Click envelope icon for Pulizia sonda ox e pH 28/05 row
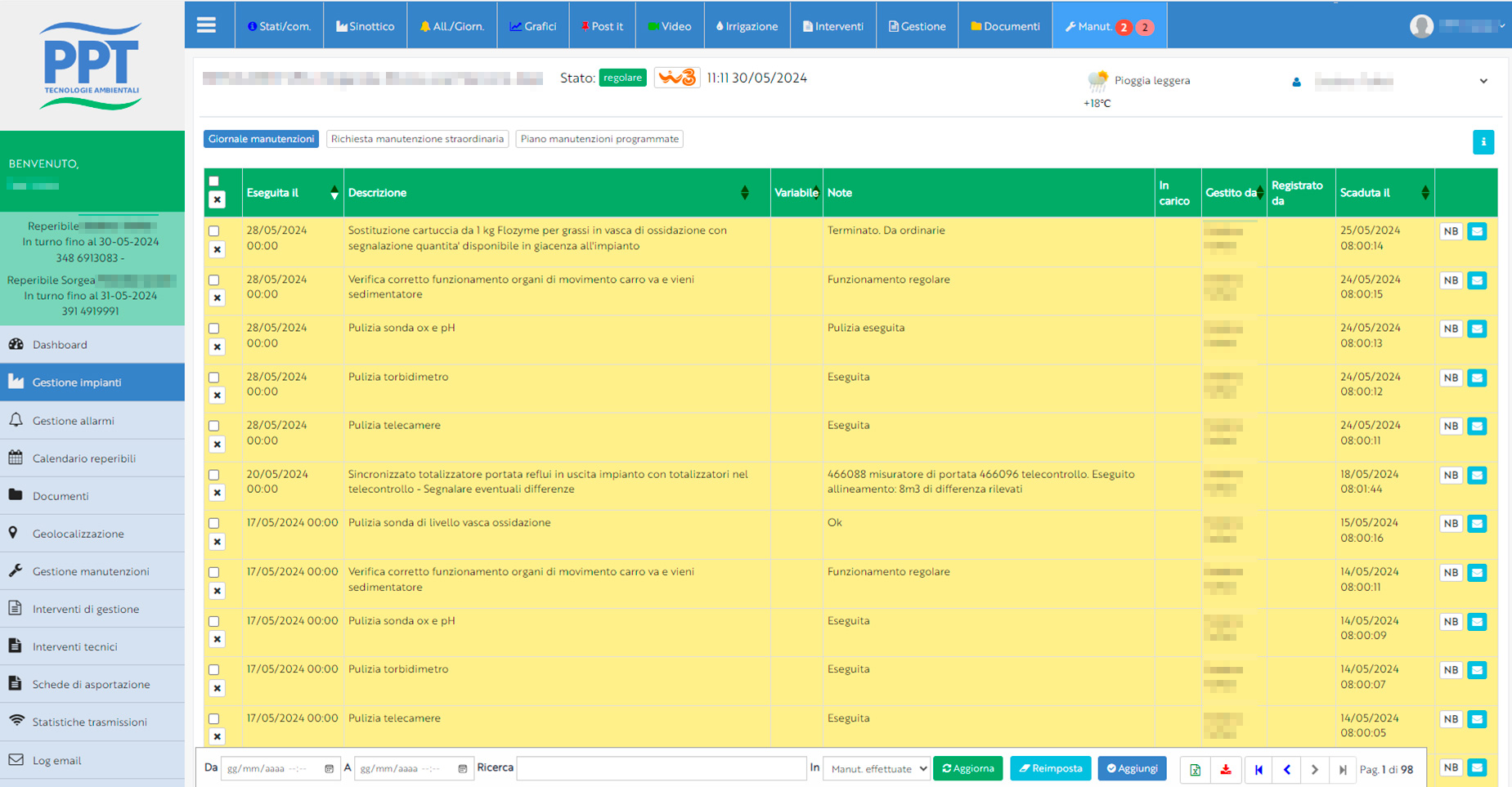Image resolution: width=1512 pixels, height=787 pixels. click(1477, 329)
